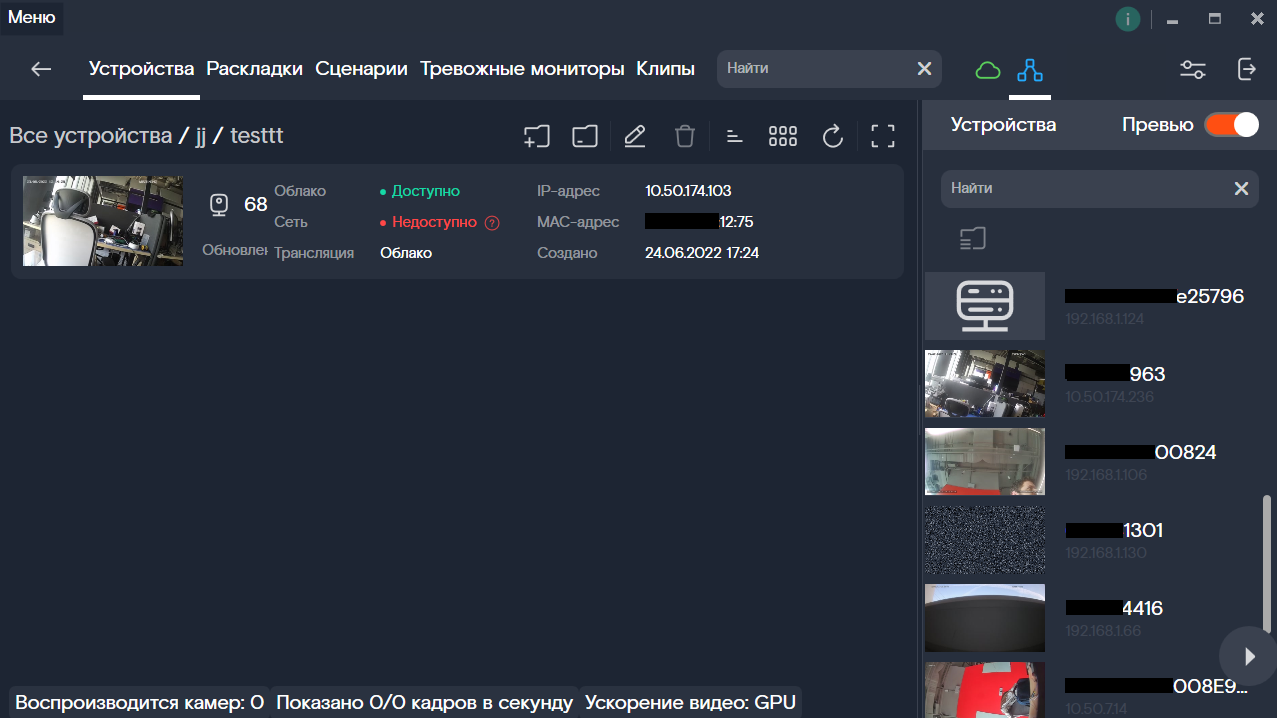Open the Меню button
This screenshot has height=718, width=1277.
[31, 17]
